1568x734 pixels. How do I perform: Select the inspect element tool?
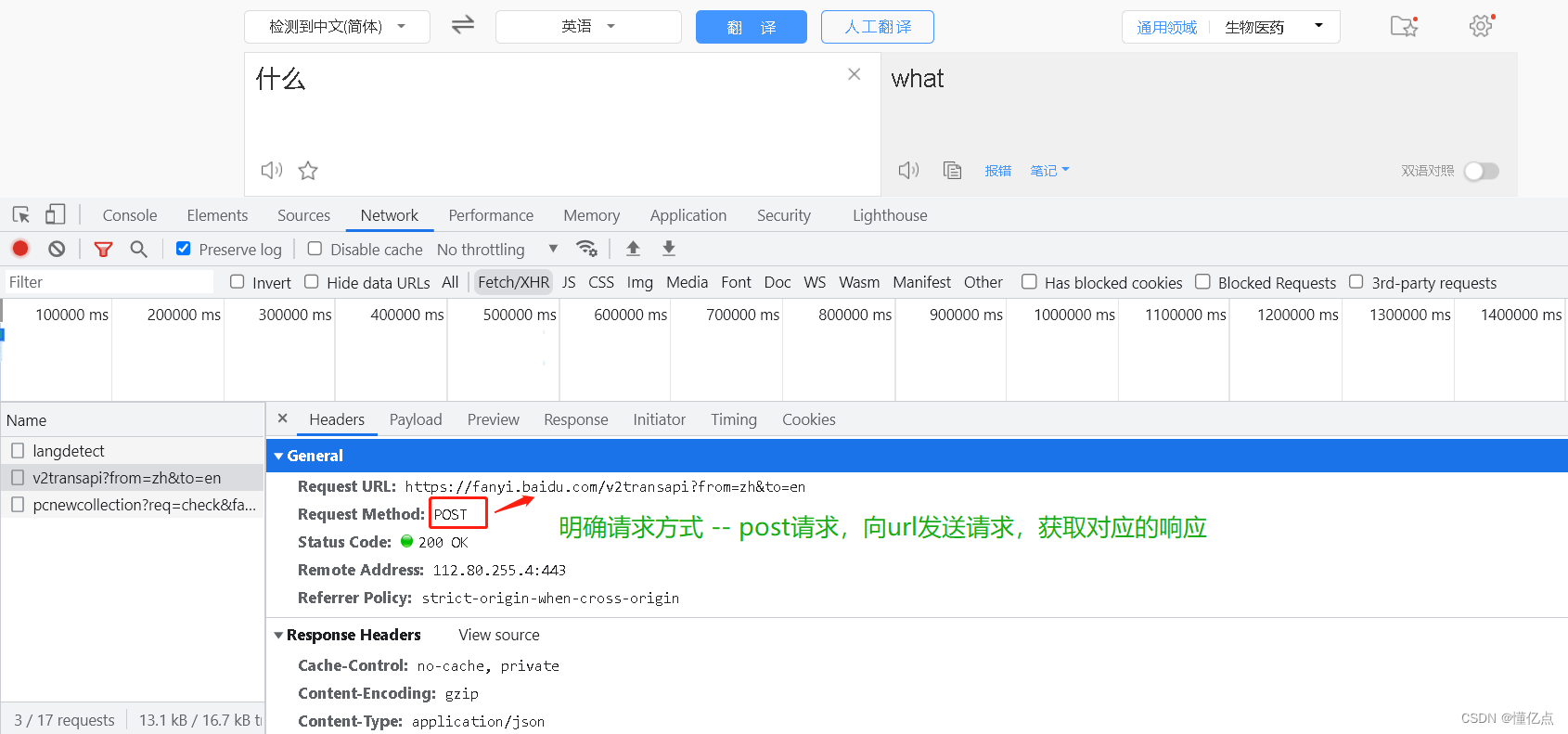coord(21,215)
